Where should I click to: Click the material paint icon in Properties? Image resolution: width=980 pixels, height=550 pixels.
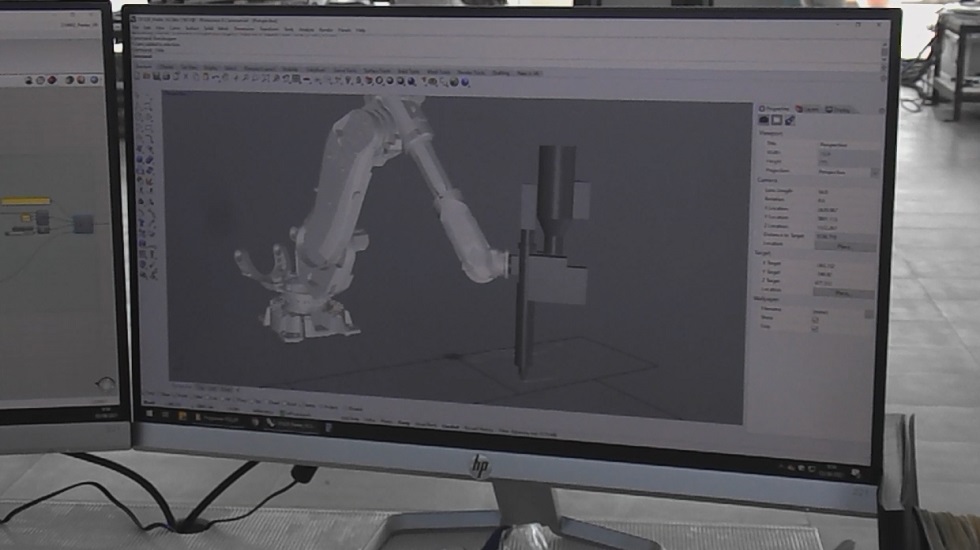(789, 121)
